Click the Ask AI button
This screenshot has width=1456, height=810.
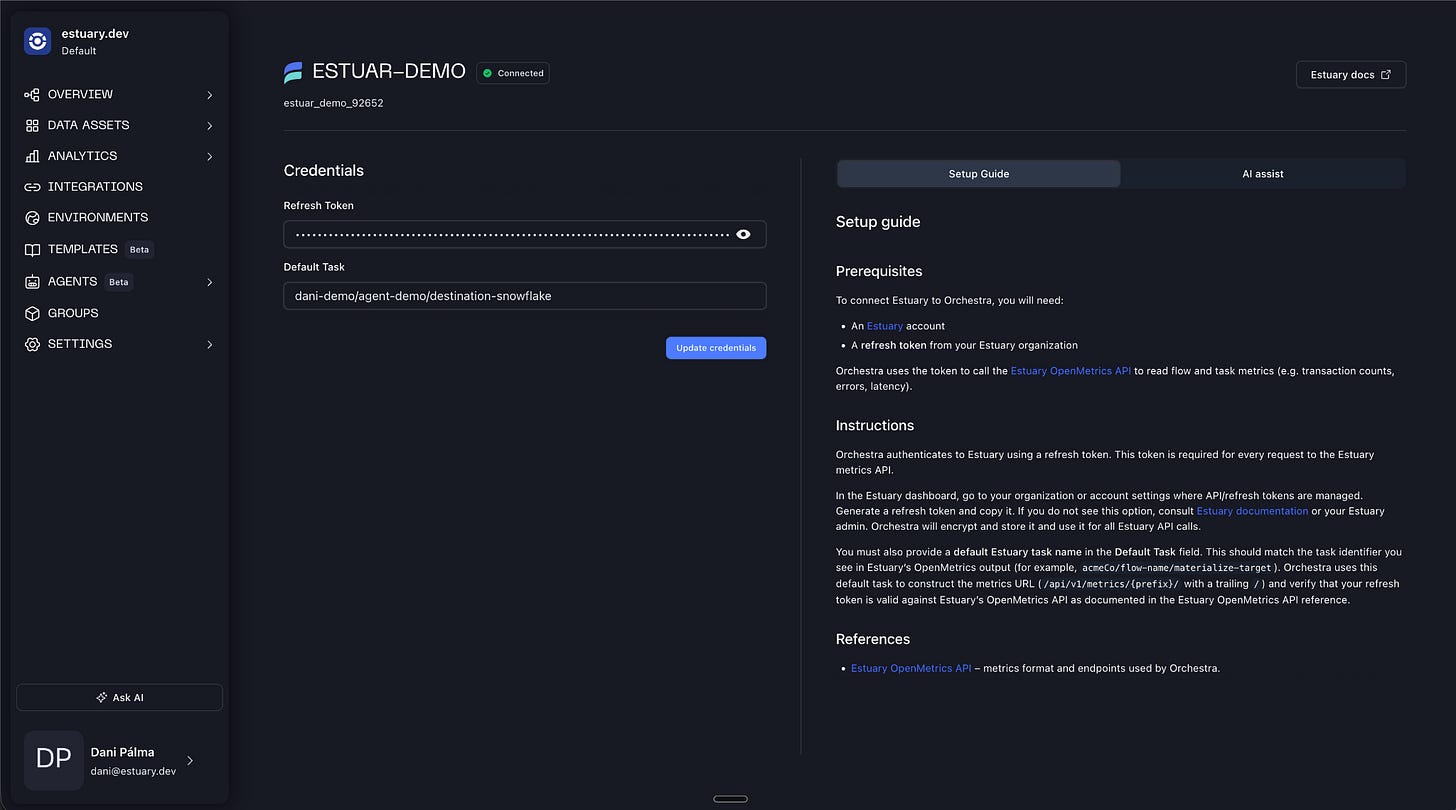pyautogui.click(x=120, y=697)
